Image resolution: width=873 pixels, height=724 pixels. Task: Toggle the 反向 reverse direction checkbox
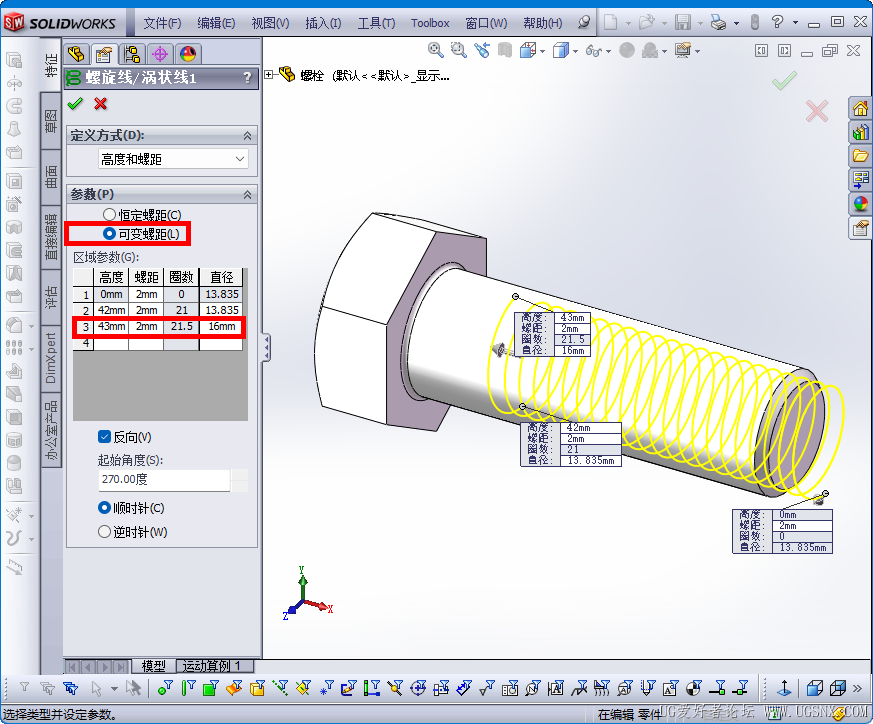click(104, 437)
